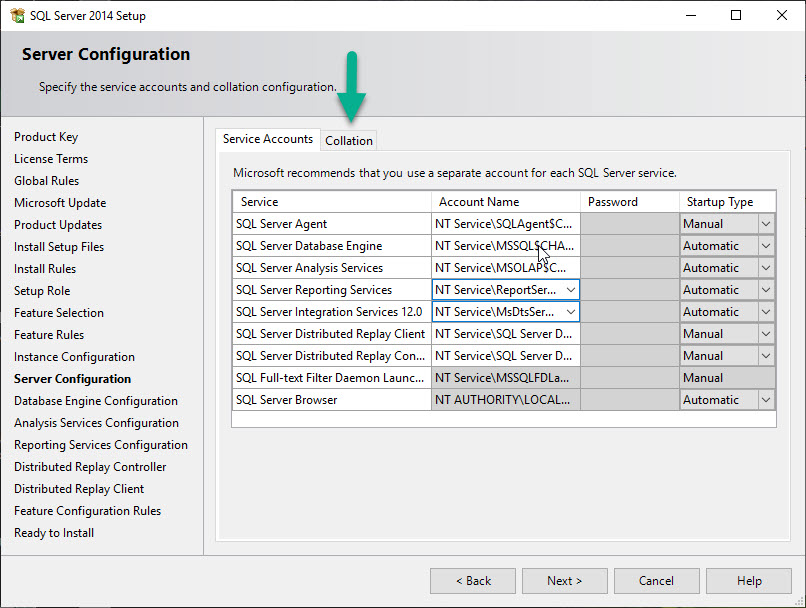Select License Terms step in sidebar

tap(51, 159)
